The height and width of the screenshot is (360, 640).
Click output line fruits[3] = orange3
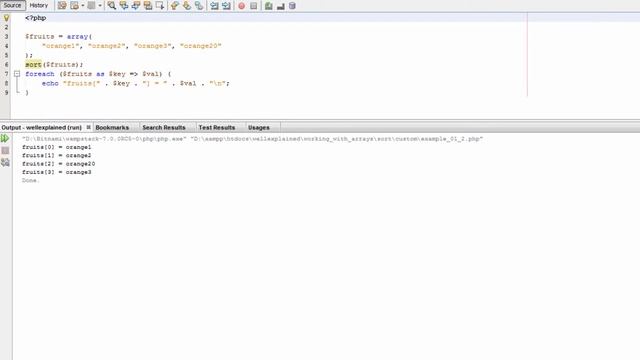56,172
